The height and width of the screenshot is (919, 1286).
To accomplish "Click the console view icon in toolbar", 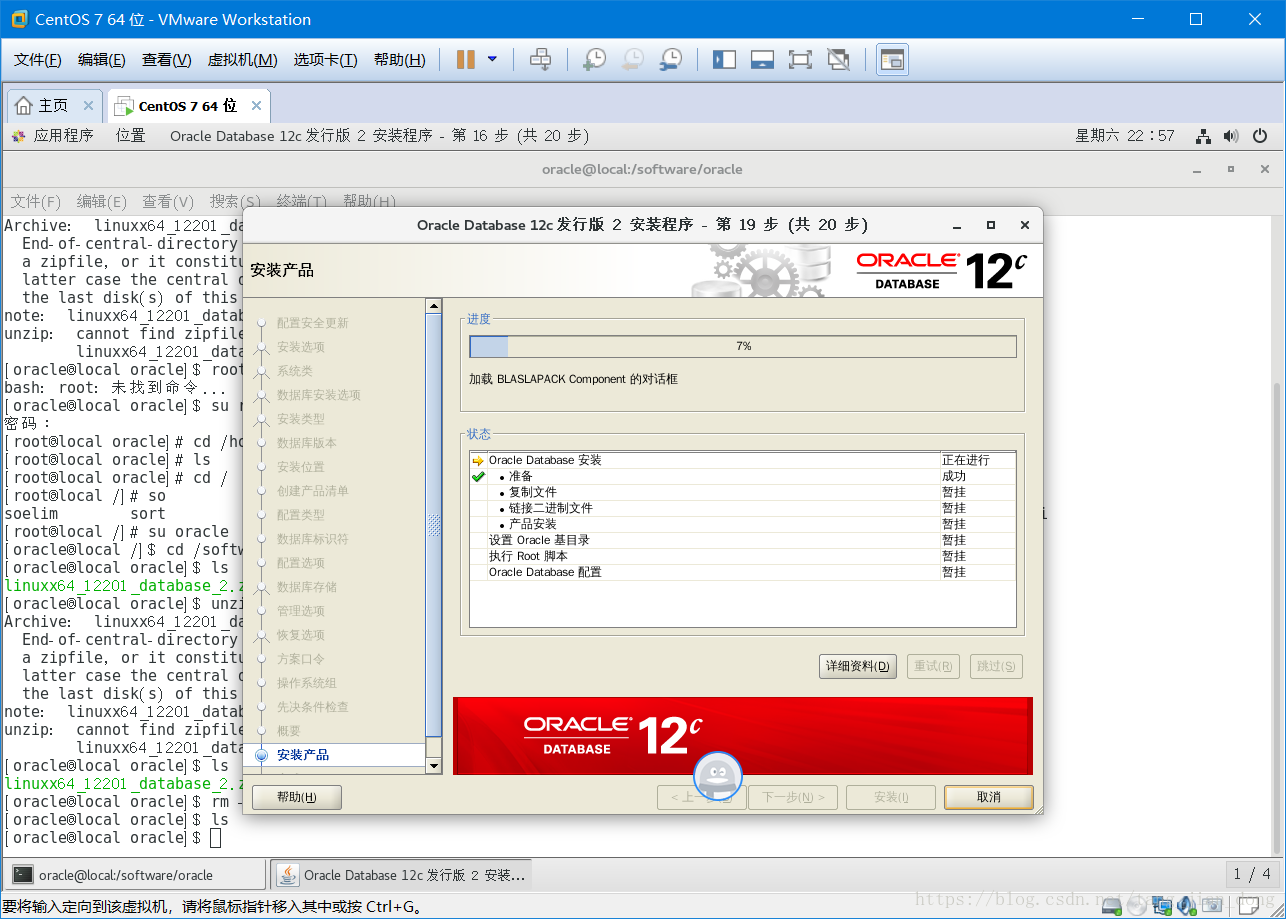I will (x=892, y=60).
